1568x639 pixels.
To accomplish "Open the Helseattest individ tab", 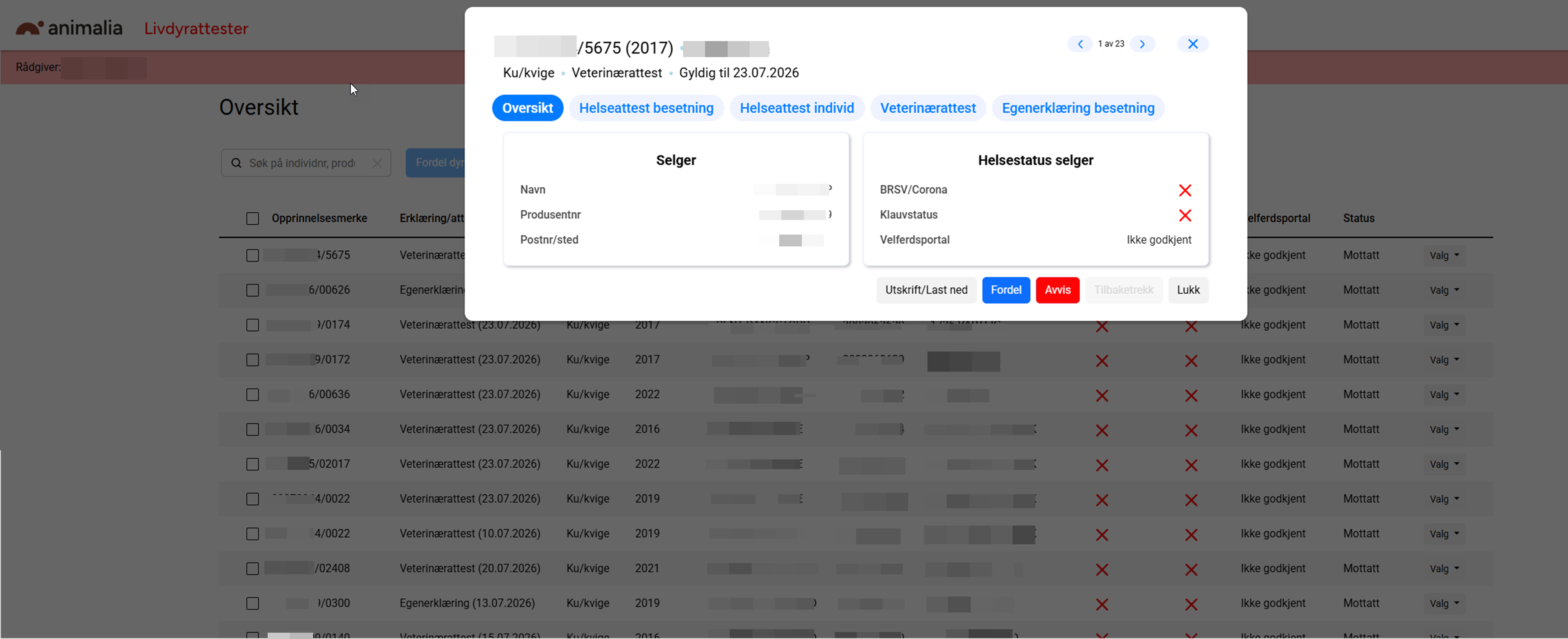I will [796, 108].
